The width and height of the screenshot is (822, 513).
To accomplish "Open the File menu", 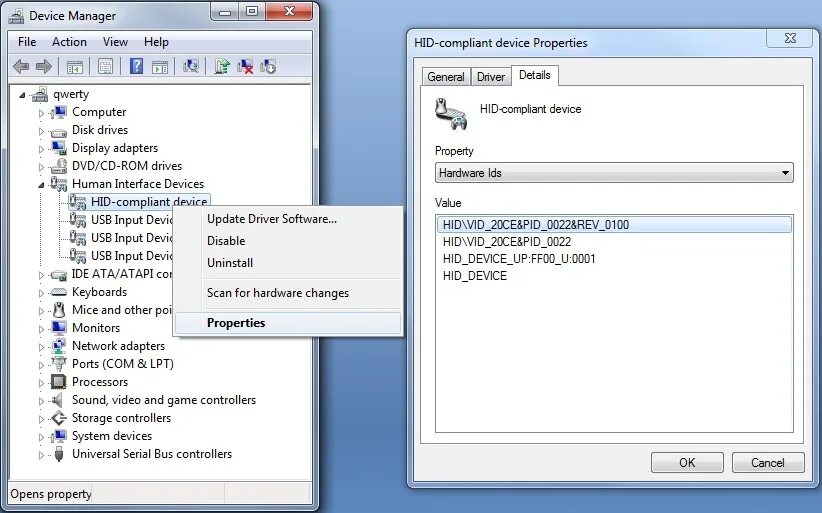I will (x=27, y=42).
